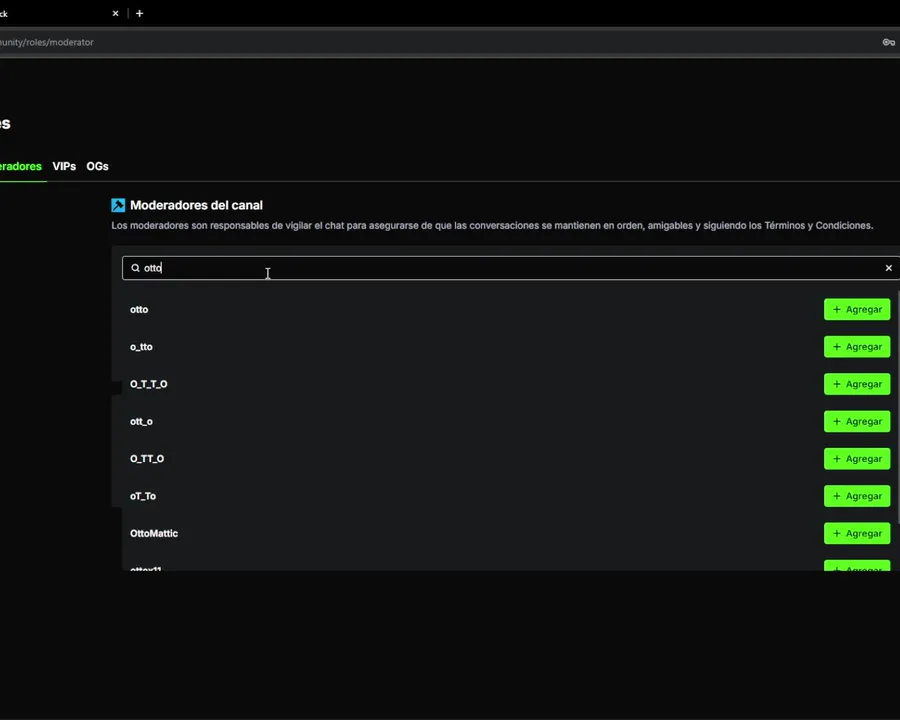Select the 'O_T_T_O' username result
The image size is (900, 720).
[x=149, y=384]
